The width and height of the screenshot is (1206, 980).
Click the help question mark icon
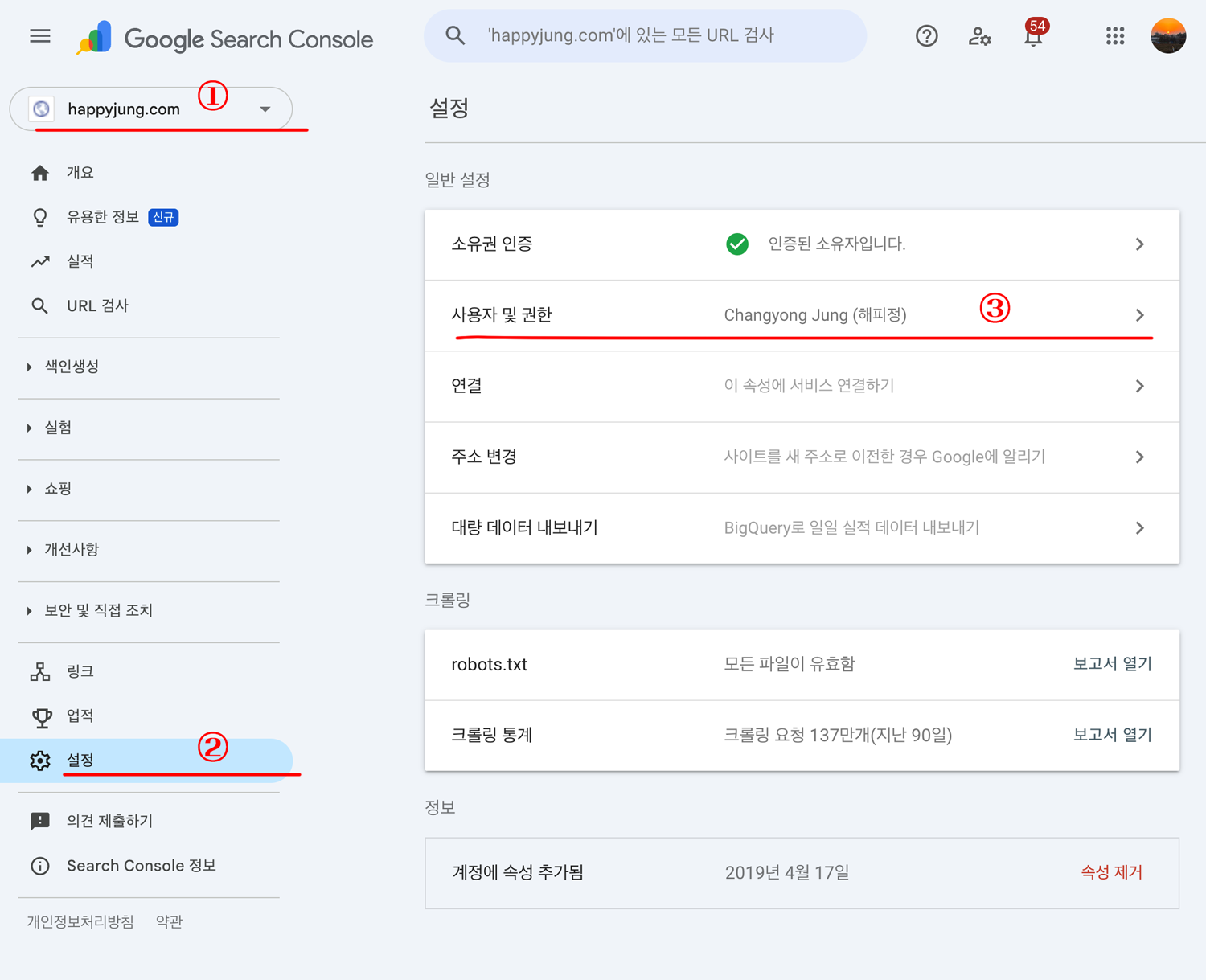pyautogui.click(x=926, y=36)
